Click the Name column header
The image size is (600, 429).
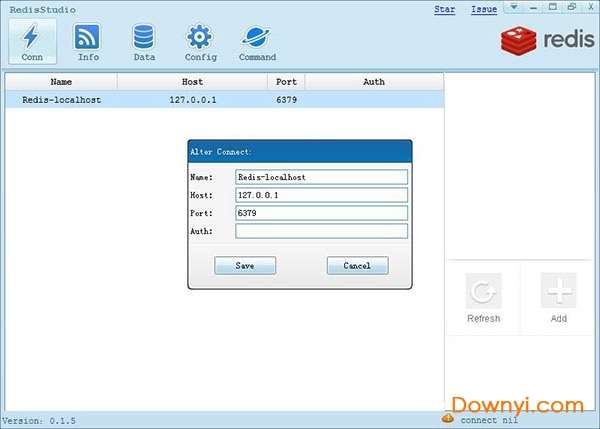(x=61, y=82)
